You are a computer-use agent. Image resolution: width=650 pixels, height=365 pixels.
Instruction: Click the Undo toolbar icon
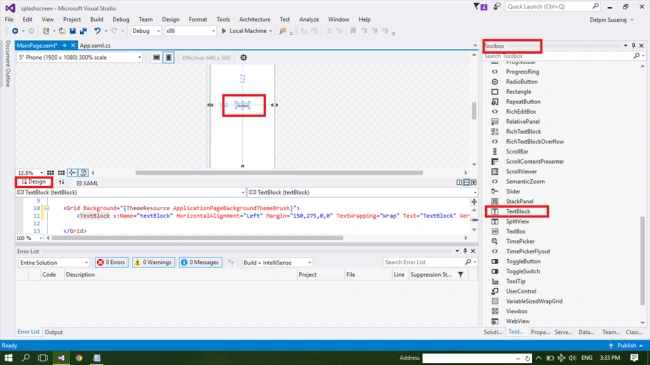tap(97, 31)
